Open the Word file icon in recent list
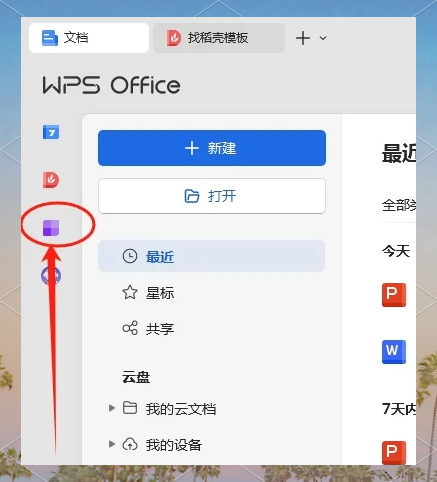This screenshot has height=482, width=437. [394, 352]
